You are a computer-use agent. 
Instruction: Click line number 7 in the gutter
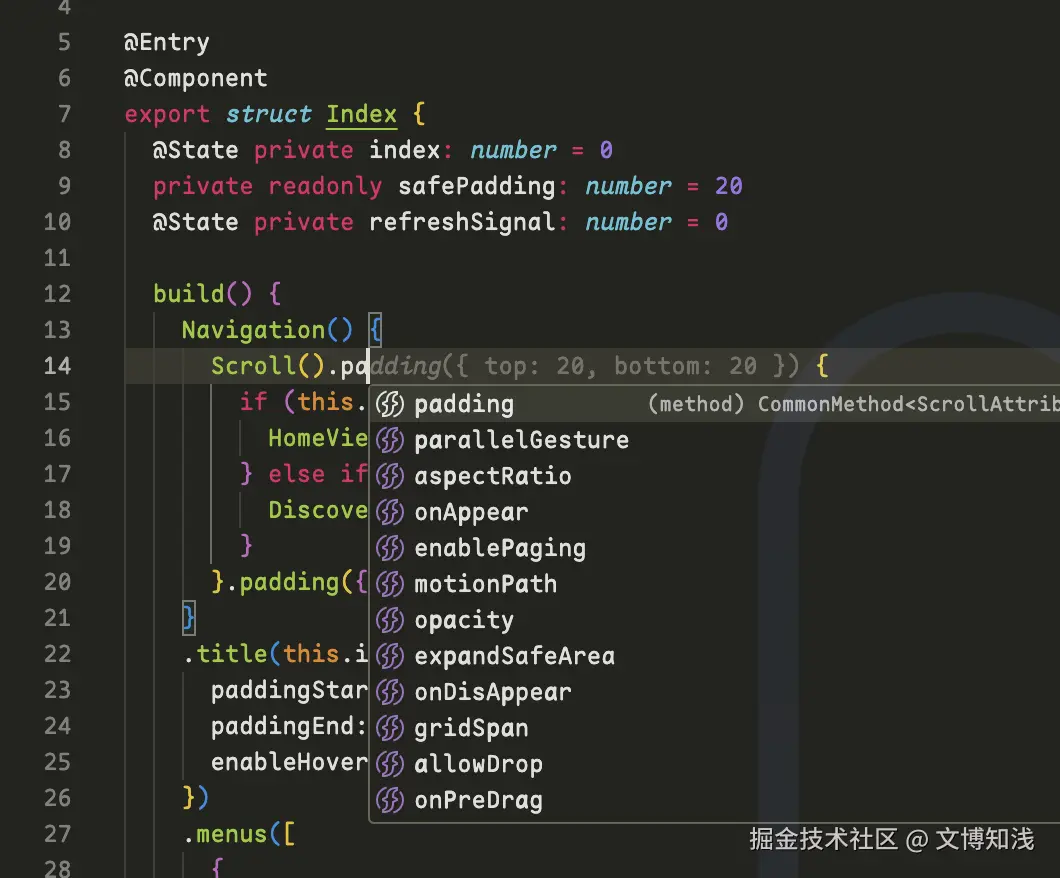[x=64, y=114]
